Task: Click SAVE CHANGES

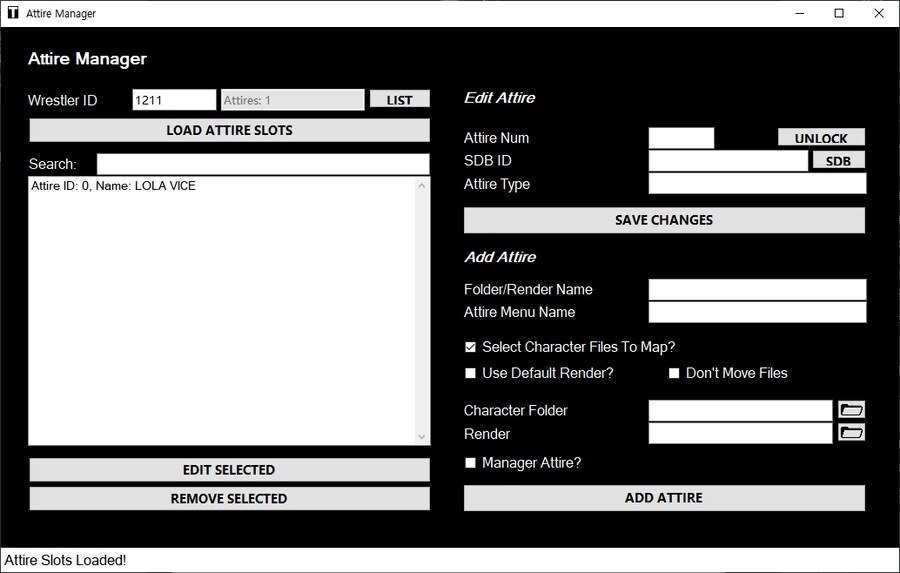Action: coord(664,220)
